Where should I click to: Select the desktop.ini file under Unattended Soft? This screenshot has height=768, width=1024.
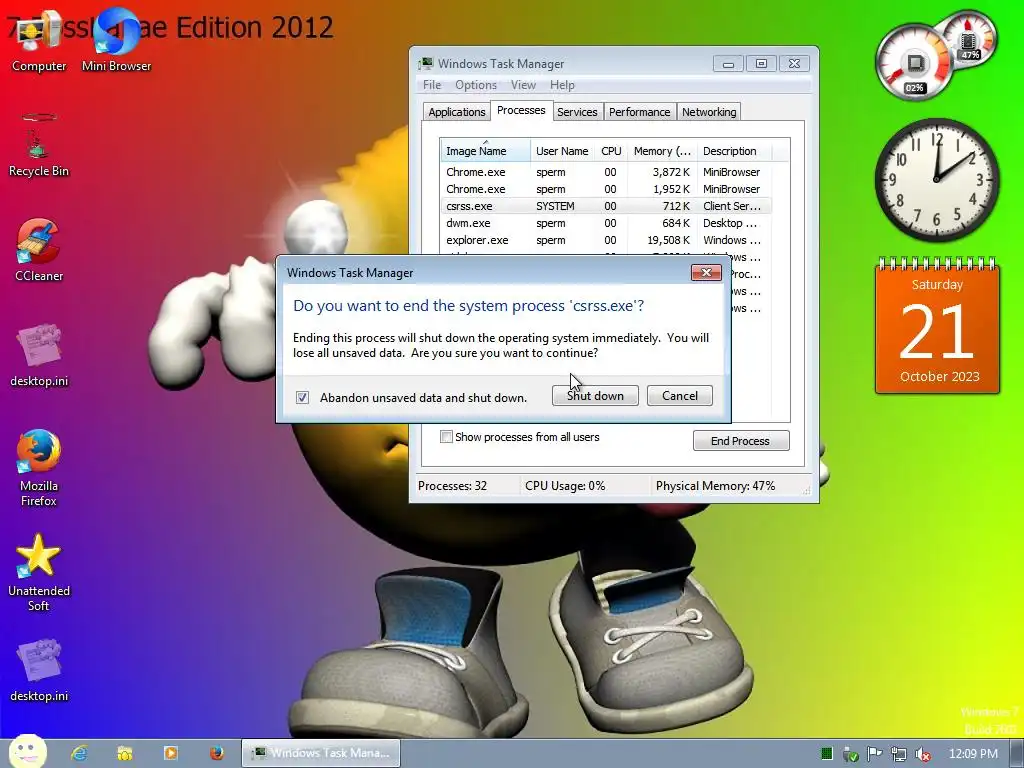(x=39, y=670)
